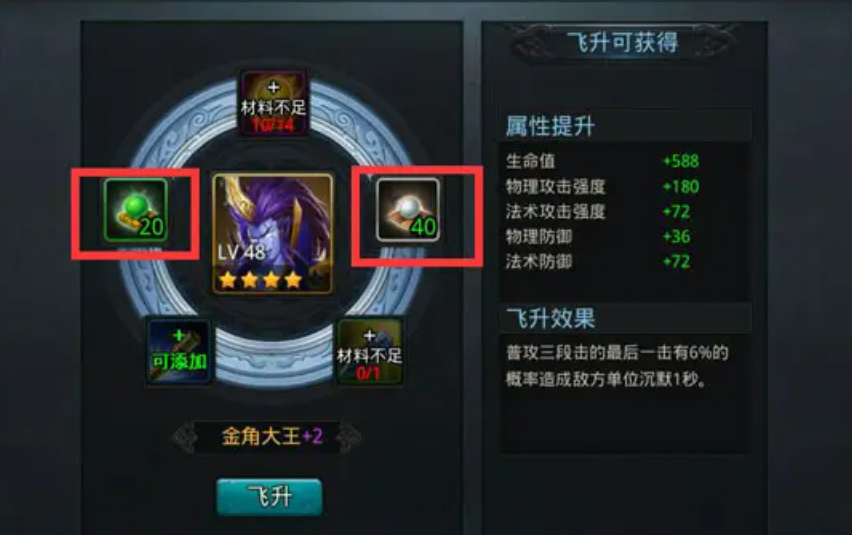Image resolution: width=852 pixels, height=535 pixels.
Task: Click the 物理攻击强度 +180 row
Action: click(603, 186)
